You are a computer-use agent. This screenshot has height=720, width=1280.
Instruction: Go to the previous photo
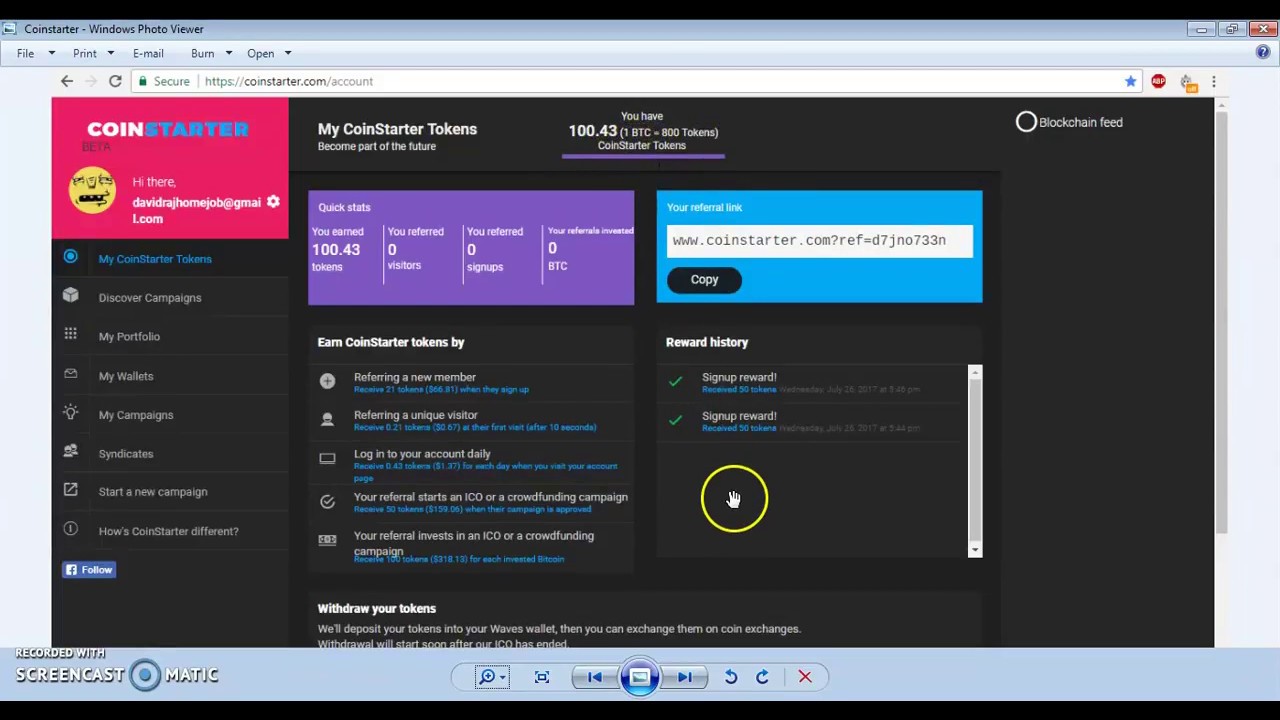click(595, 677)
